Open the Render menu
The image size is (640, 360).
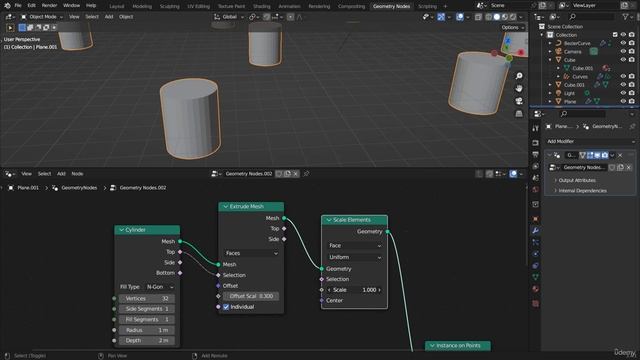pyautogui.click(x=49, y=6)
